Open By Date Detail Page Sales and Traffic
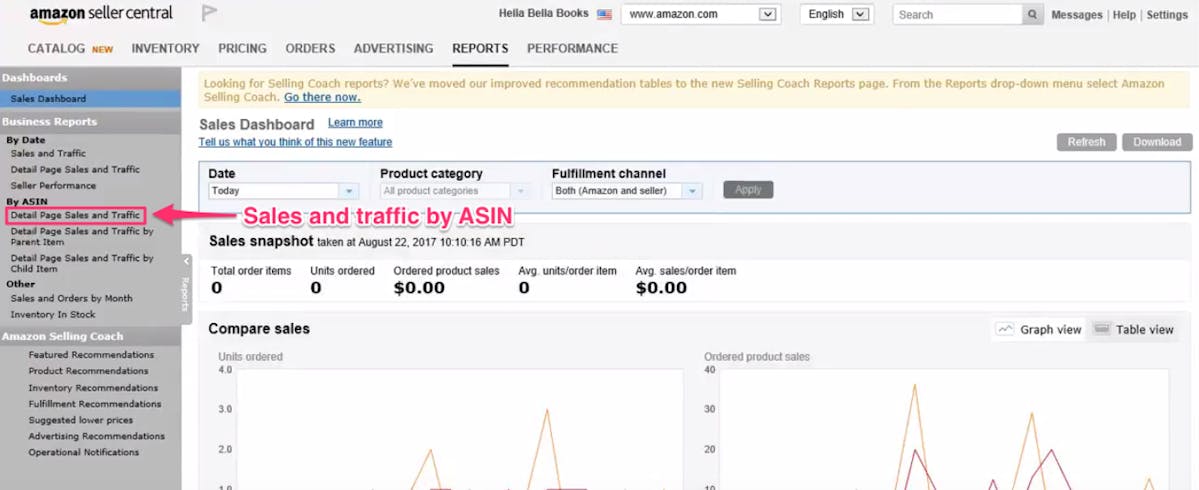The height and width of the screenshot is (490, 1199). [75, 170]
